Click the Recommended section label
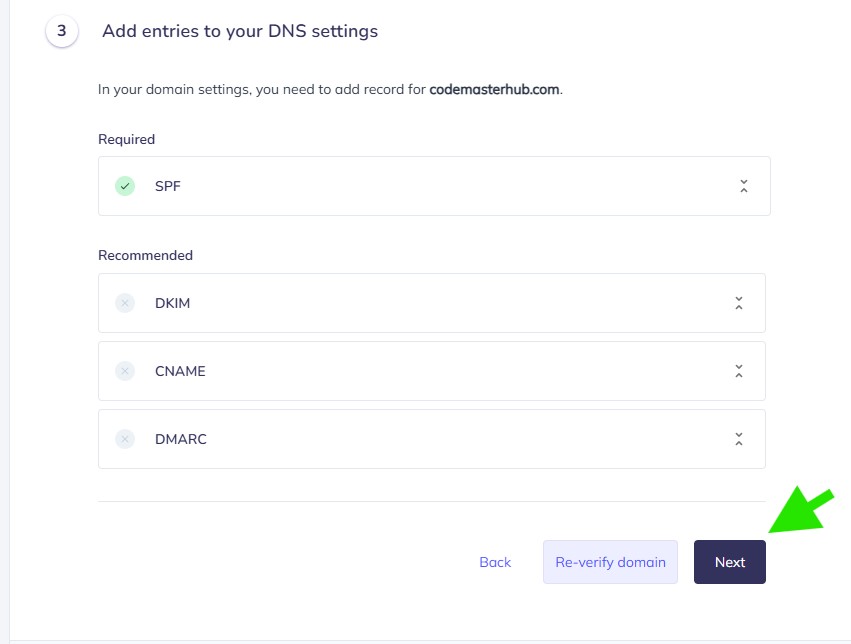 click(145, 255)
